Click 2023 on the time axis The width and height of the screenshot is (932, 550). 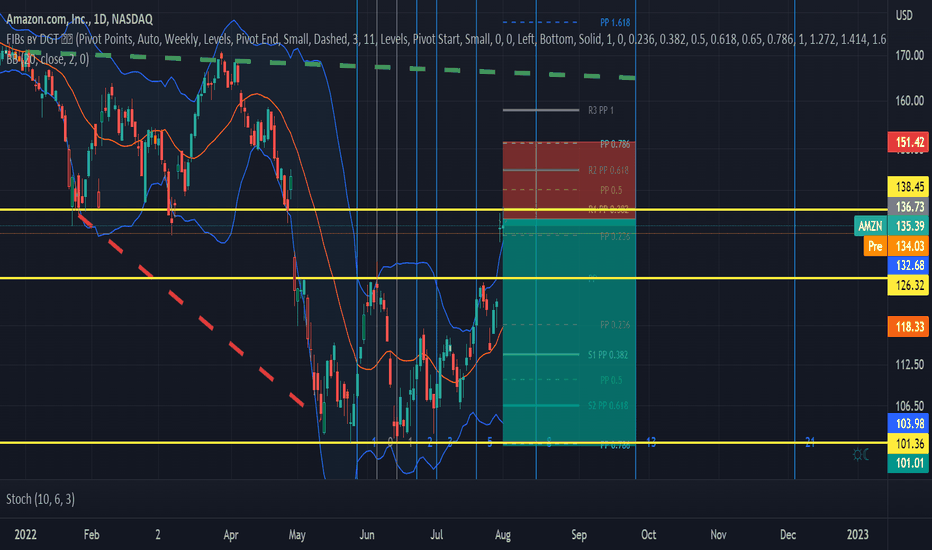tap(858, 535)
